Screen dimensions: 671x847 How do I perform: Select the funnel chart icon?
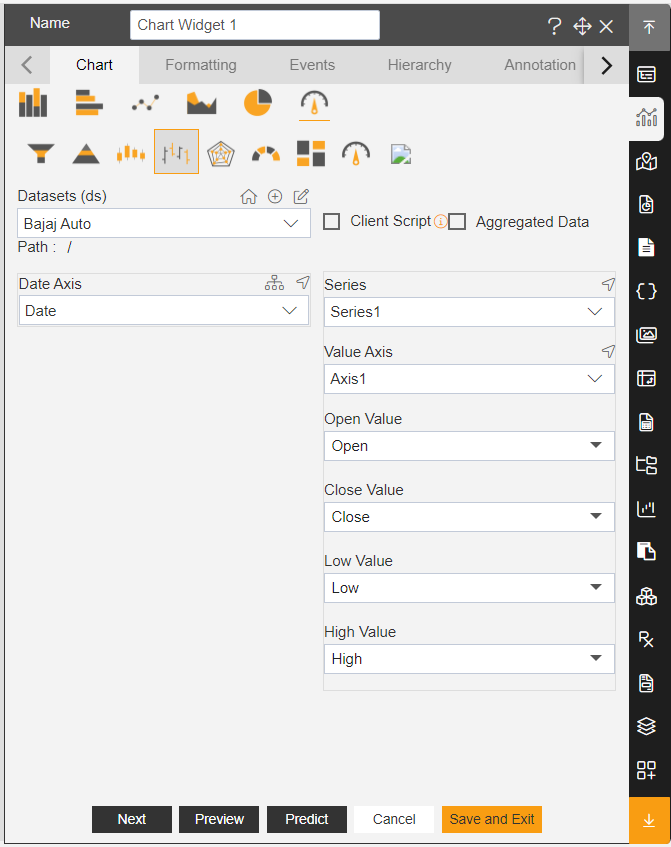pos(41,153)
